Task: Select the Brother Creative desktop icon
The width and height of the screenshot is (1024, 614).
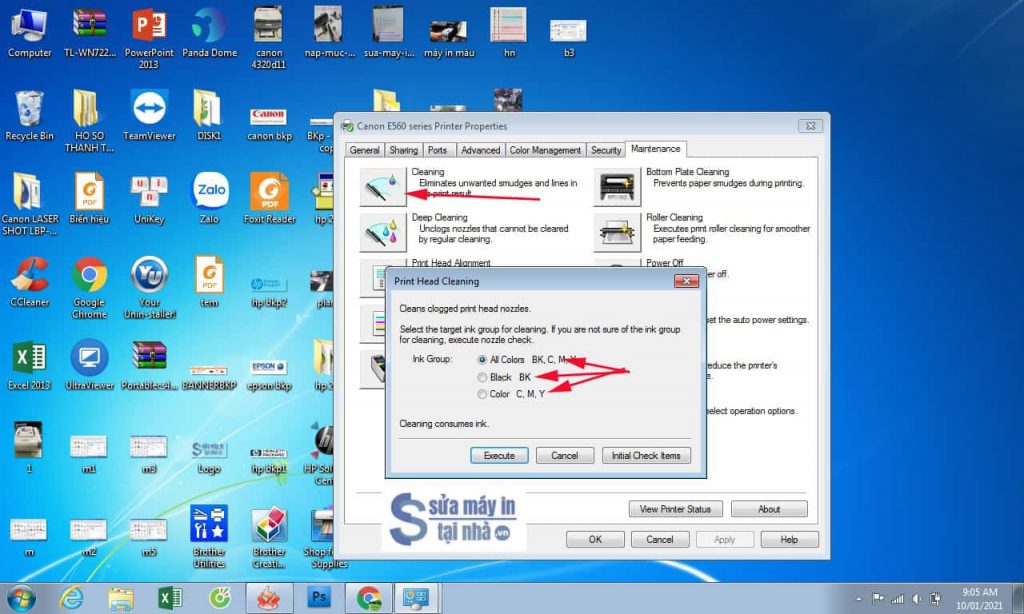Action: pyautogui.click(x=269, y=536)
